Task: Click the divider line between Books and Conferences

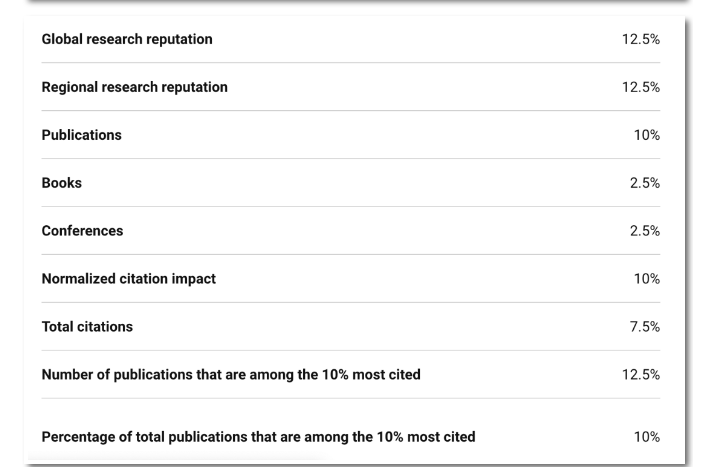Action: (x=350, y=207)
